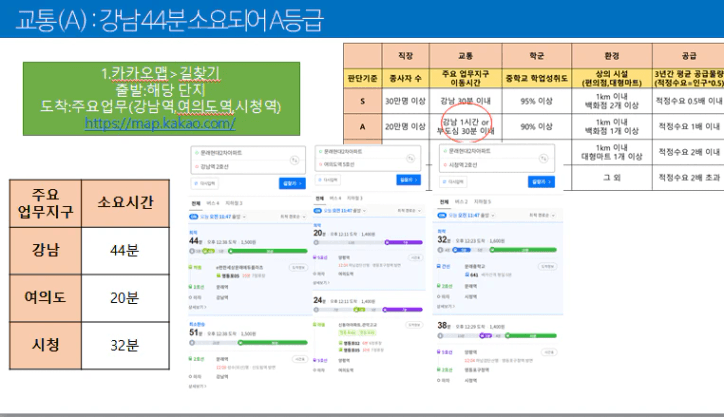Expand 상세보기 under the 51분 route
The height and width of the screenshot is (417, 724).
pos(197,386)
